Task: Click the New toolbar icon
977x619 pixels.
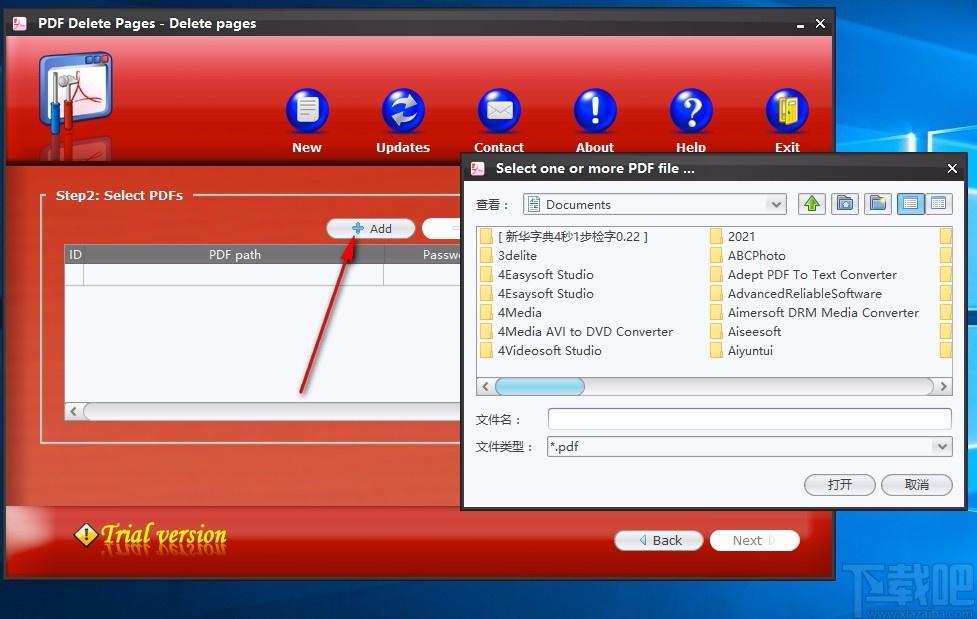Action: pos(307,111)
